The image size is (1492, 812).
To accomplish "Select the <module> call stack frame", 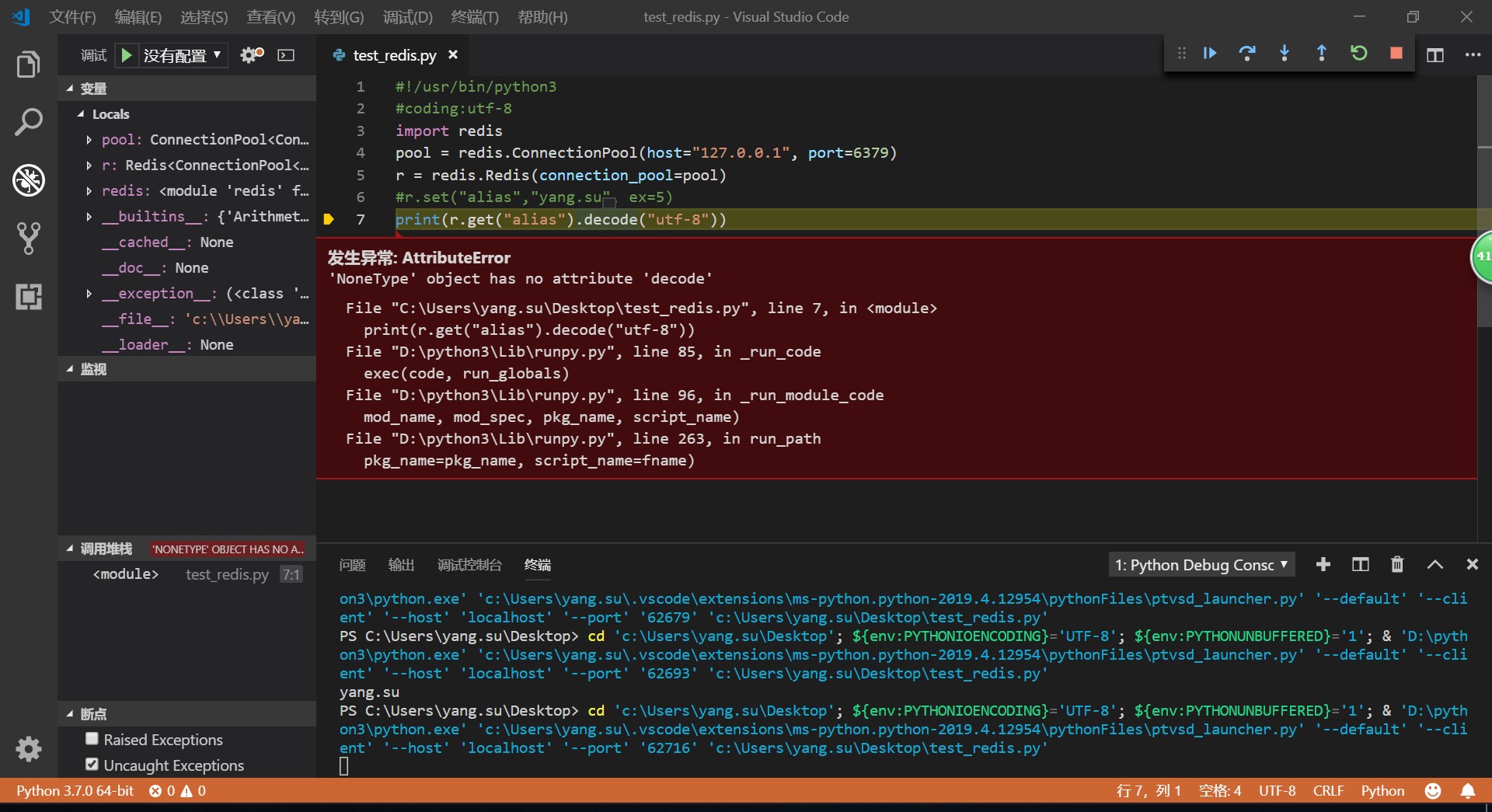I will (126, 574).
